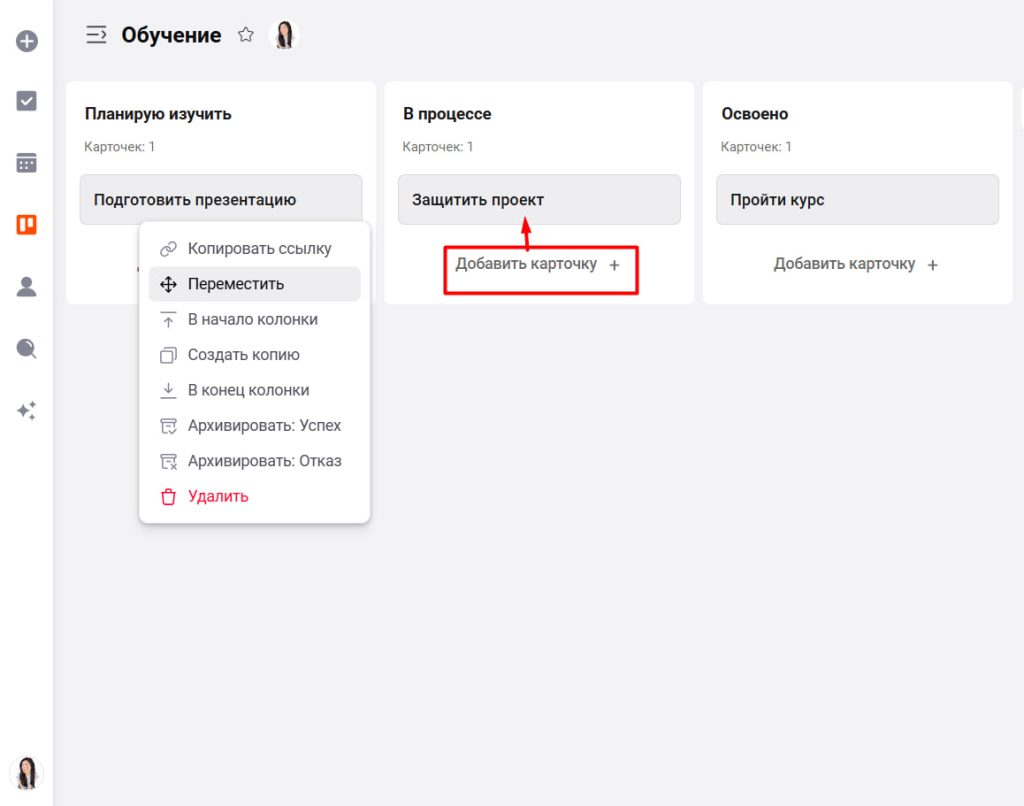Choose Архивировать: Успех from the menu
This screenshot has height=806, width=1024.
tap(264, 426)
